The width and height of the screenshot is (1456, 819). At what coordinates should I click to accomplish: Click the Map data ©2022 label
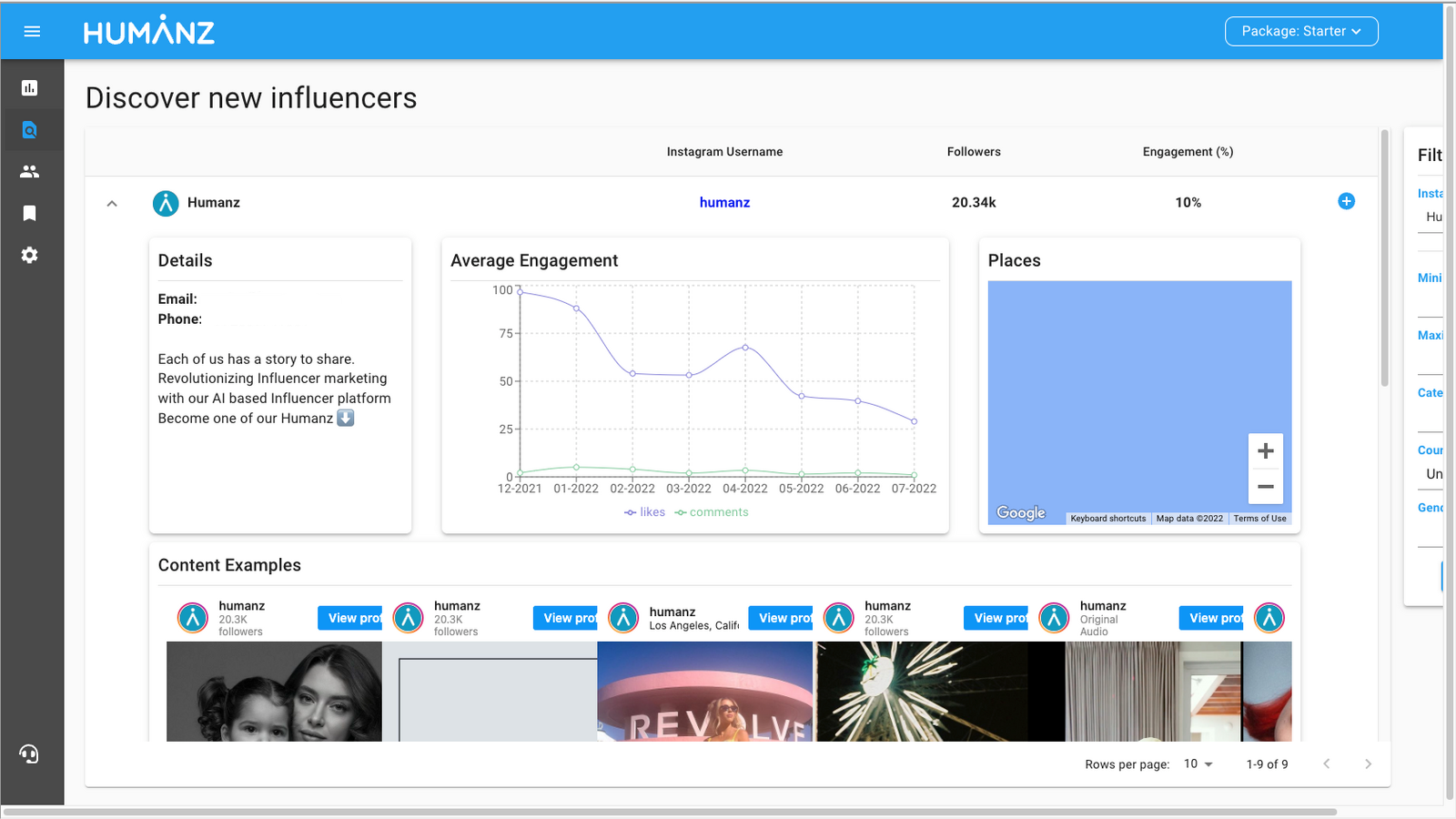(x=1189, y=519)
